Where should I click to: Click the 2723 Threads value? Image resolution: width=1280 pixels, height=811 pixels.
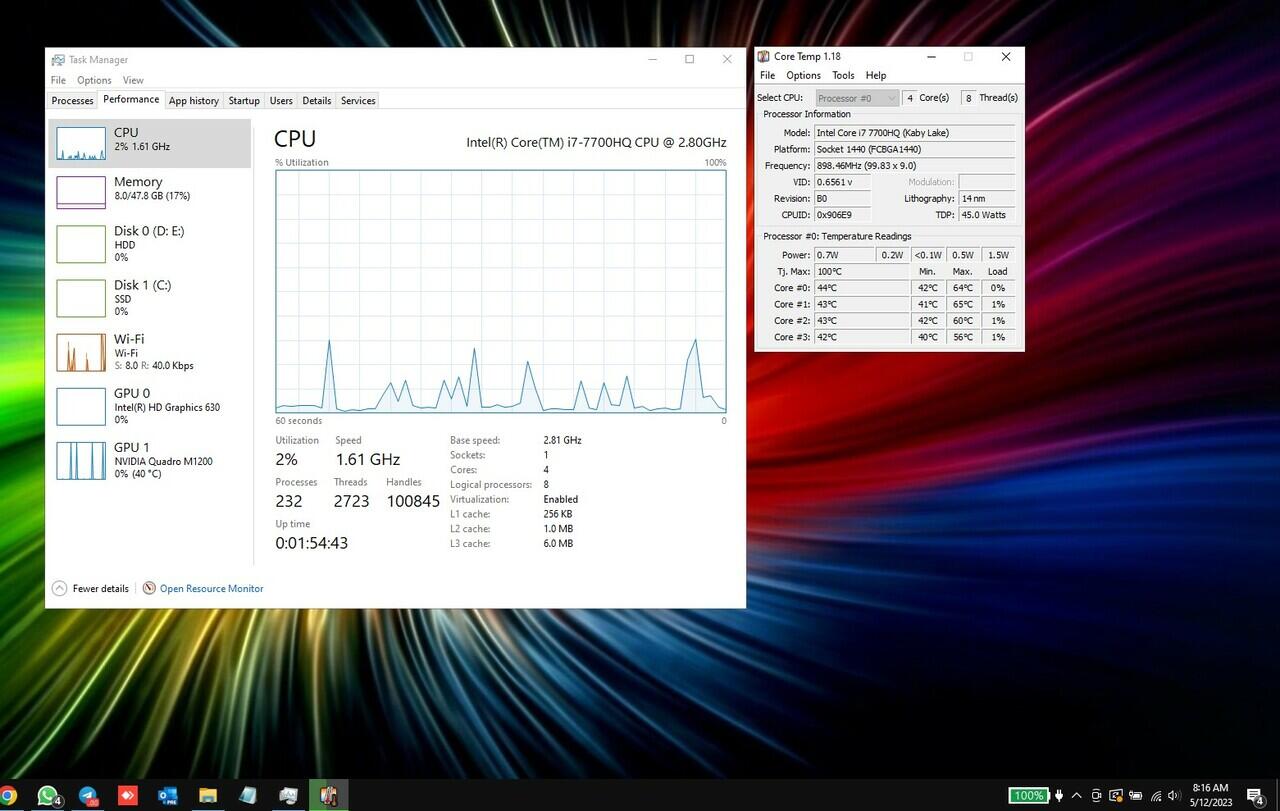click(x=351, y=501)
